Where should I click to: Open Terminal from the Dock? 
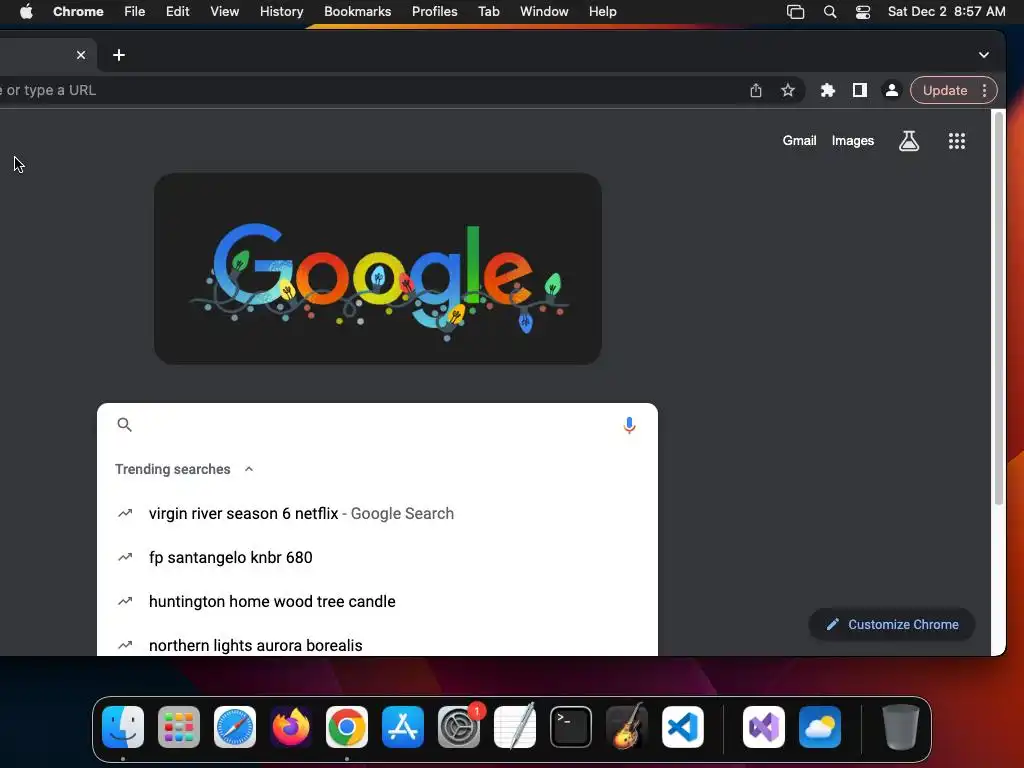(571, 727)
